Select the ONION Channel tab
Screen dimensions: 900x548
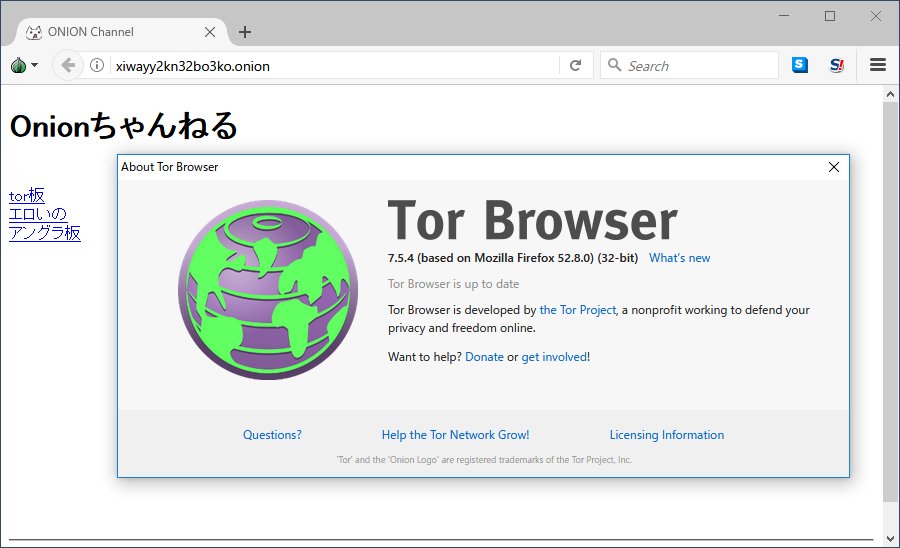122,32
